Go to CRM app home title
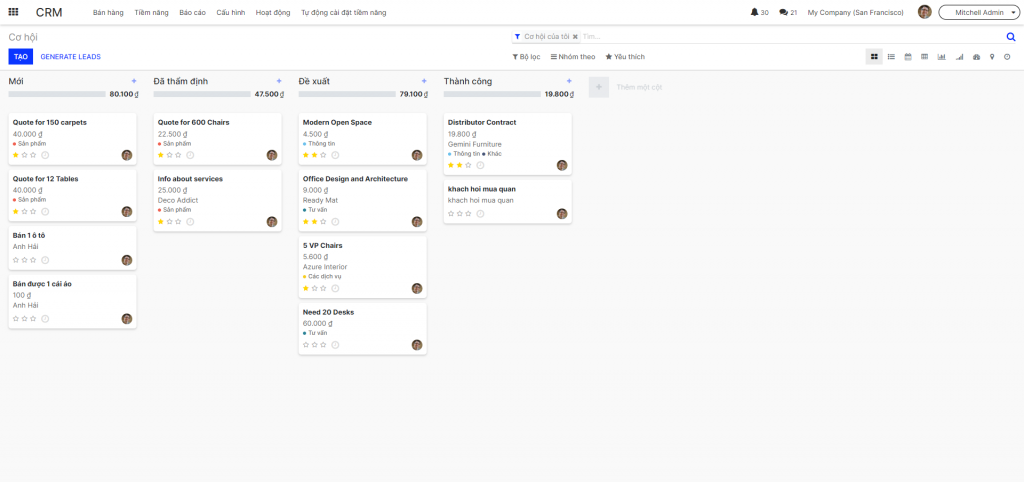1024x482 pixels. click(x=49, y=12)
